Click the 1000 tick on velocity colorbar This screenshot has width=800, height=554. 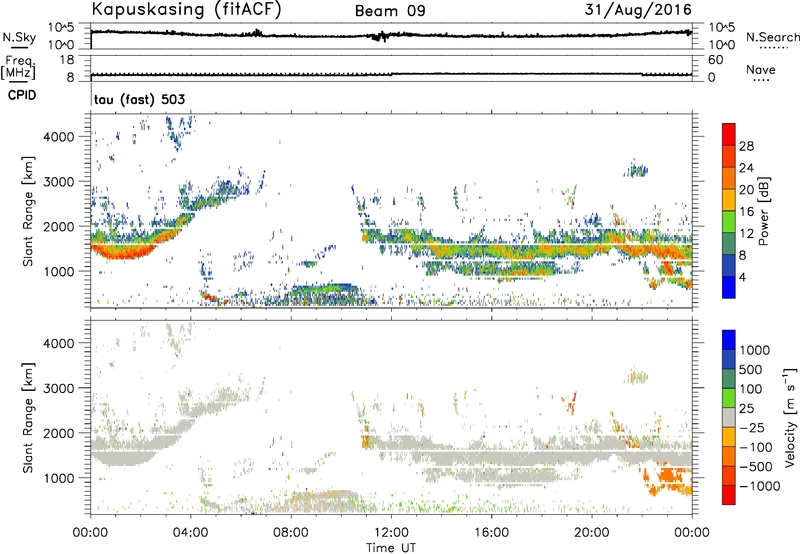(754, 350)
